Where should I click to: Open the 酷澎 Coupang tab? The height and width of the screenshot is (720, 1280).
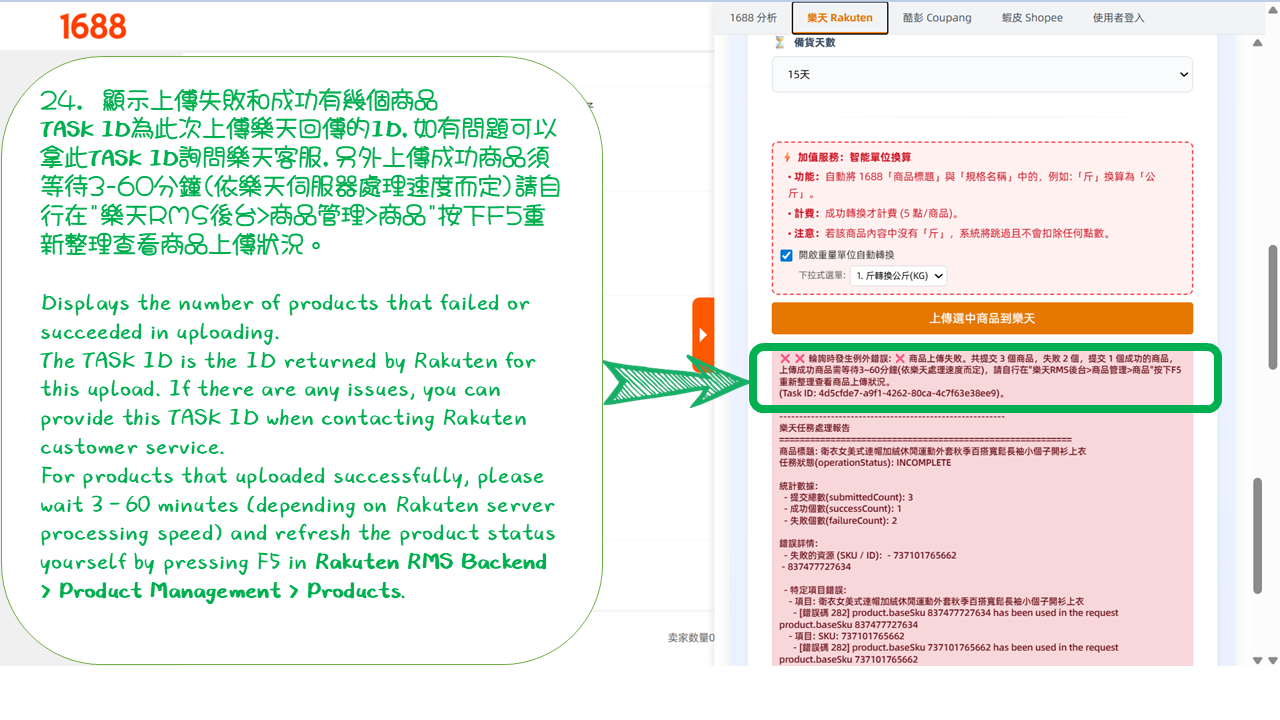click(x=936, y=18)
